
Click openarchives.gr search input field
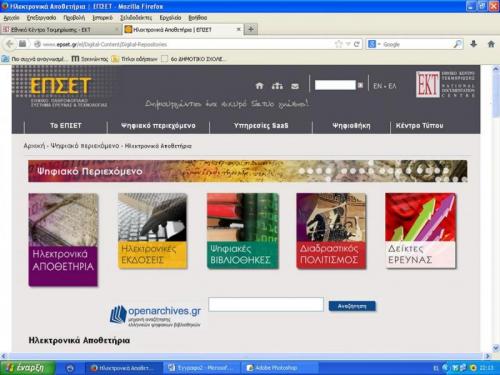266,304
